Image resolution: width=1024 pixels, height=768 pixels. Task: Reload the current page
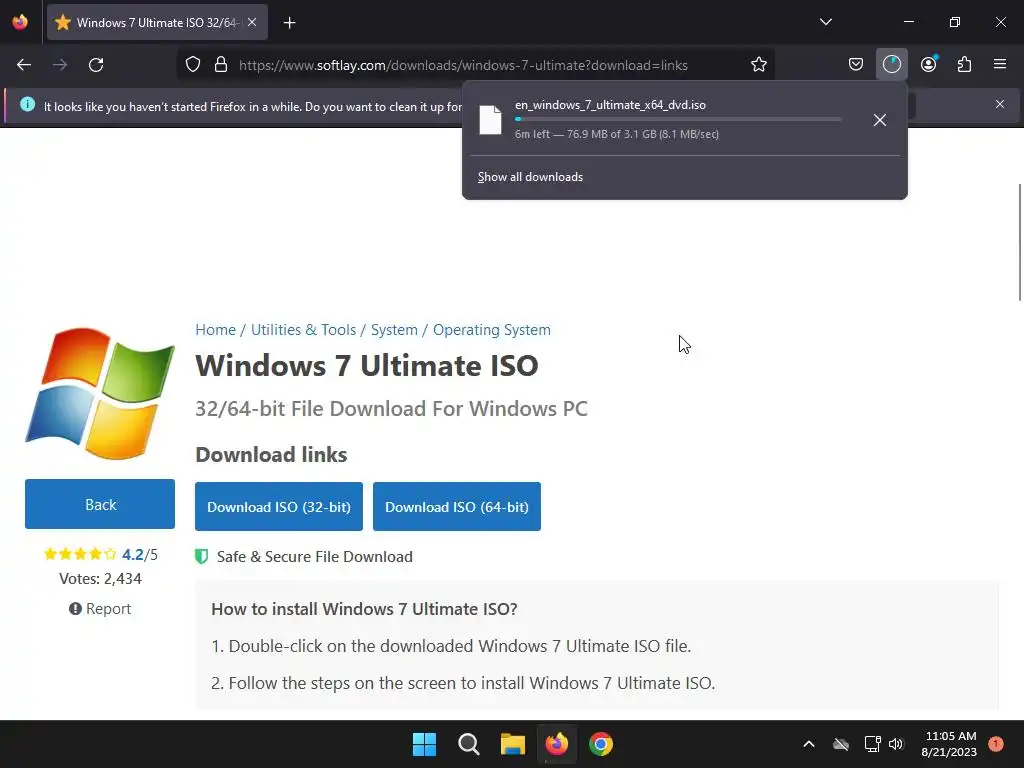coord(96,65)
